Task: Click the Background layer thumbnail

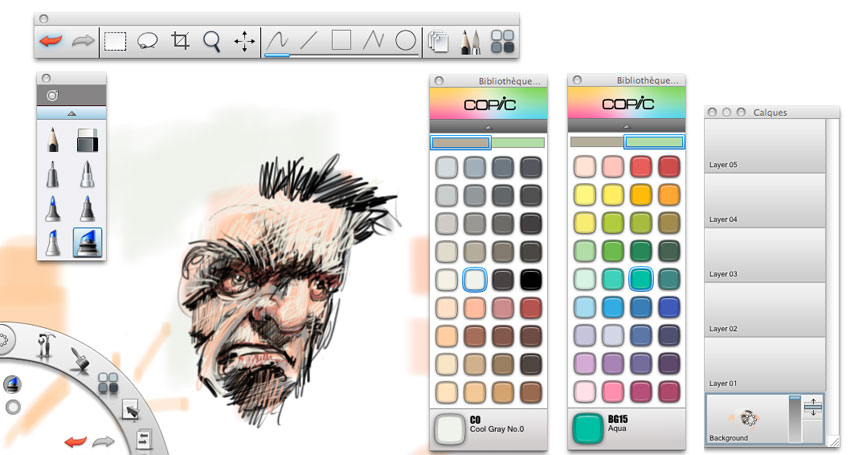Action: [x=746, y=418]
